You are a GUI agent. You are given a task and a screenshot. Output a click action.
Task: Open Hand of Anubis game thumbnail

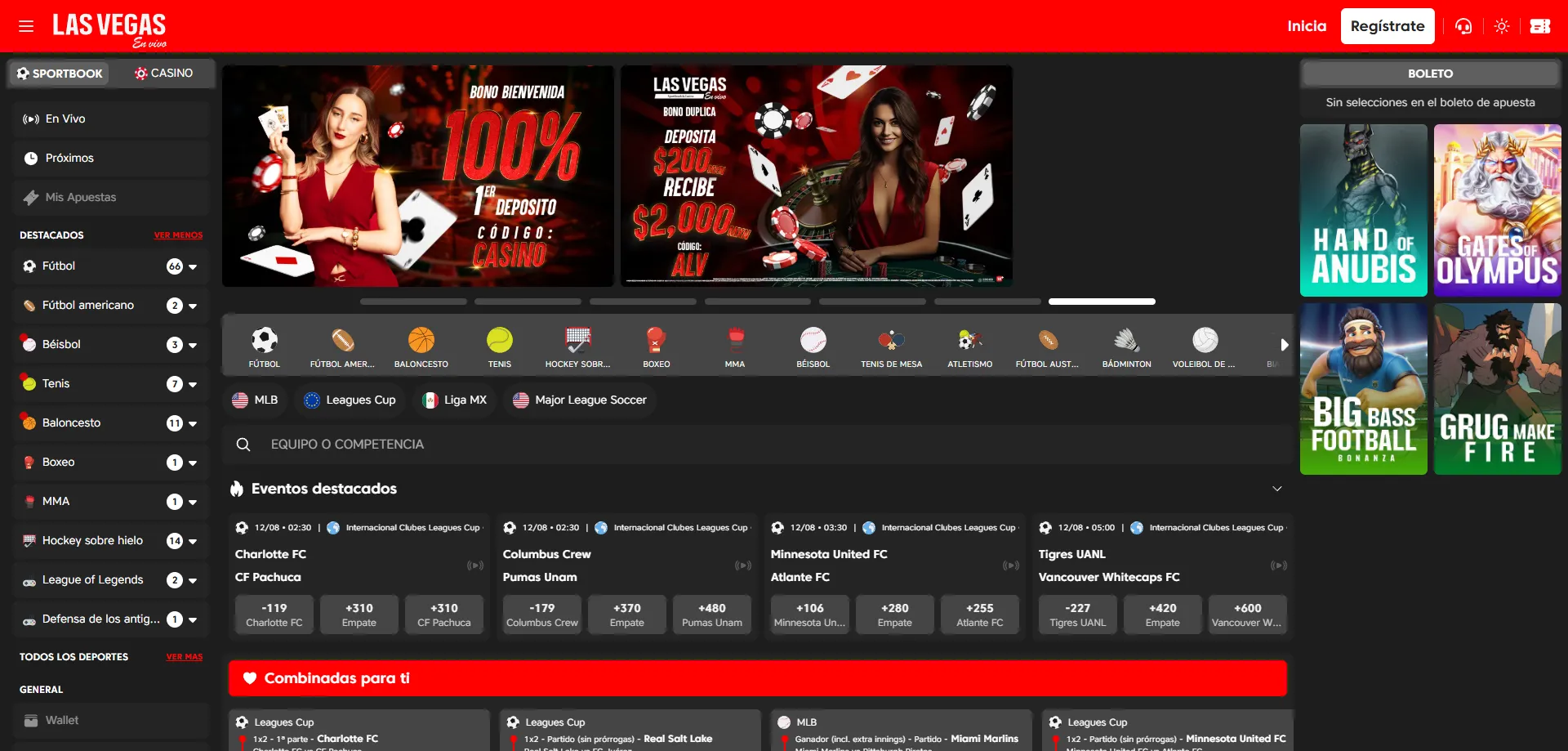coord(1364,211)
